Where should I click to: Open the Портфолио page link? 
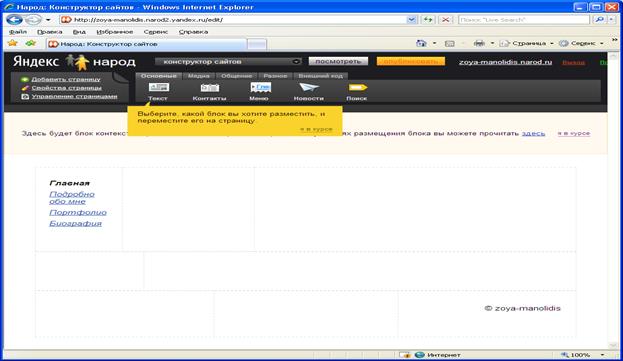[x=78, y=212]
